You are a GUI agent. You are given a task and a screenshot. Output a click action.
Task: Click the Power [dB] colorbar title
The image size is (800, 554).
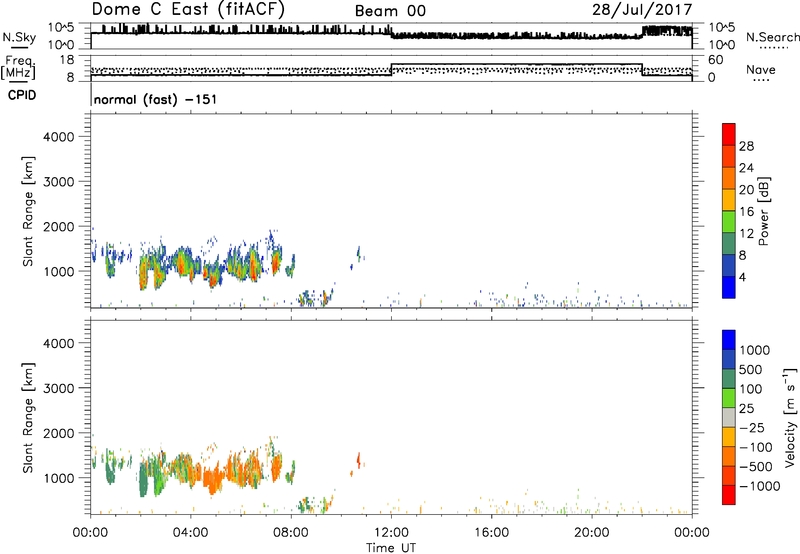click(763, 211)
